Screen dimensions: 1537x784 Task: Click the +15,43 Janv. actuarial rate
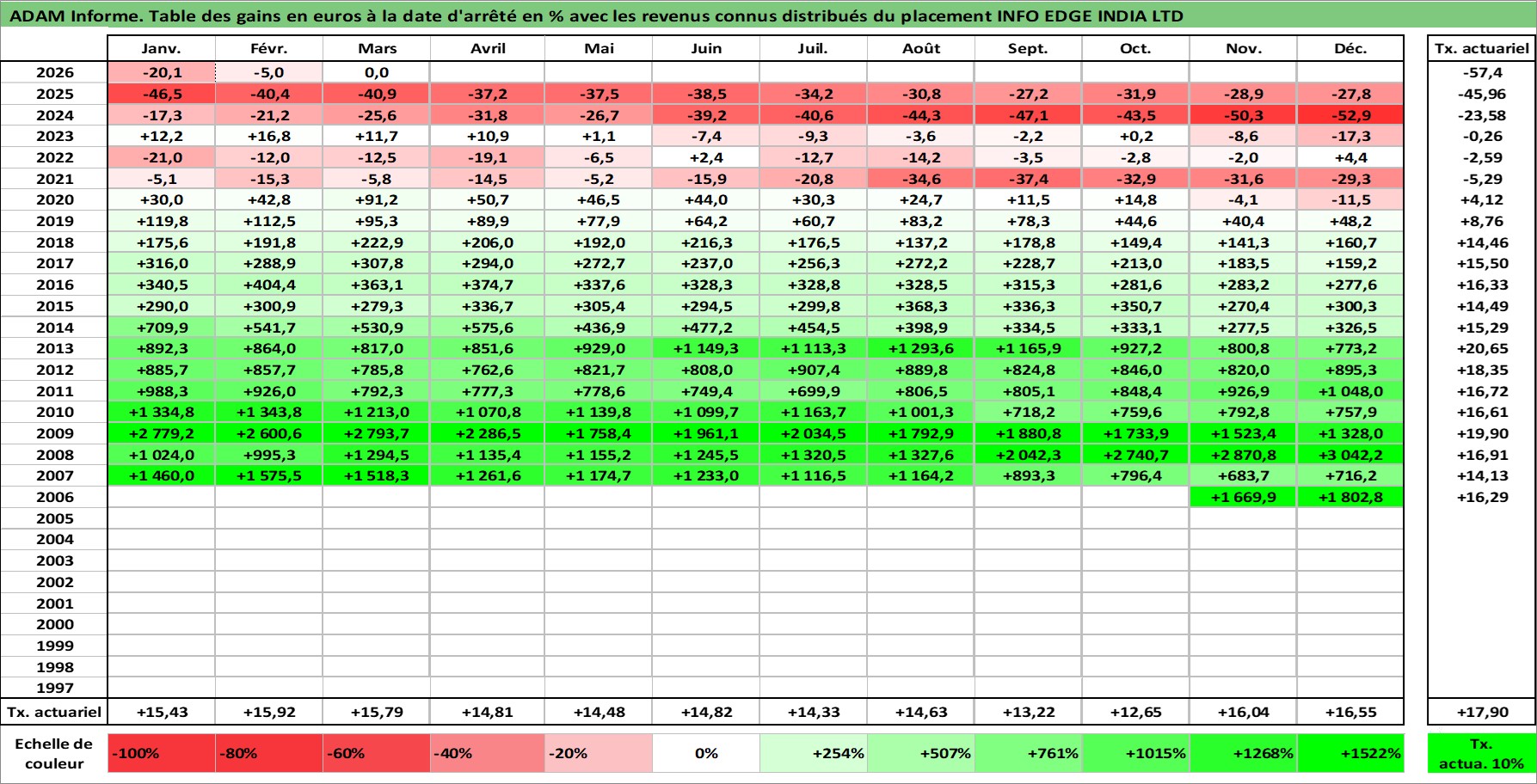[x=162, y=712]
